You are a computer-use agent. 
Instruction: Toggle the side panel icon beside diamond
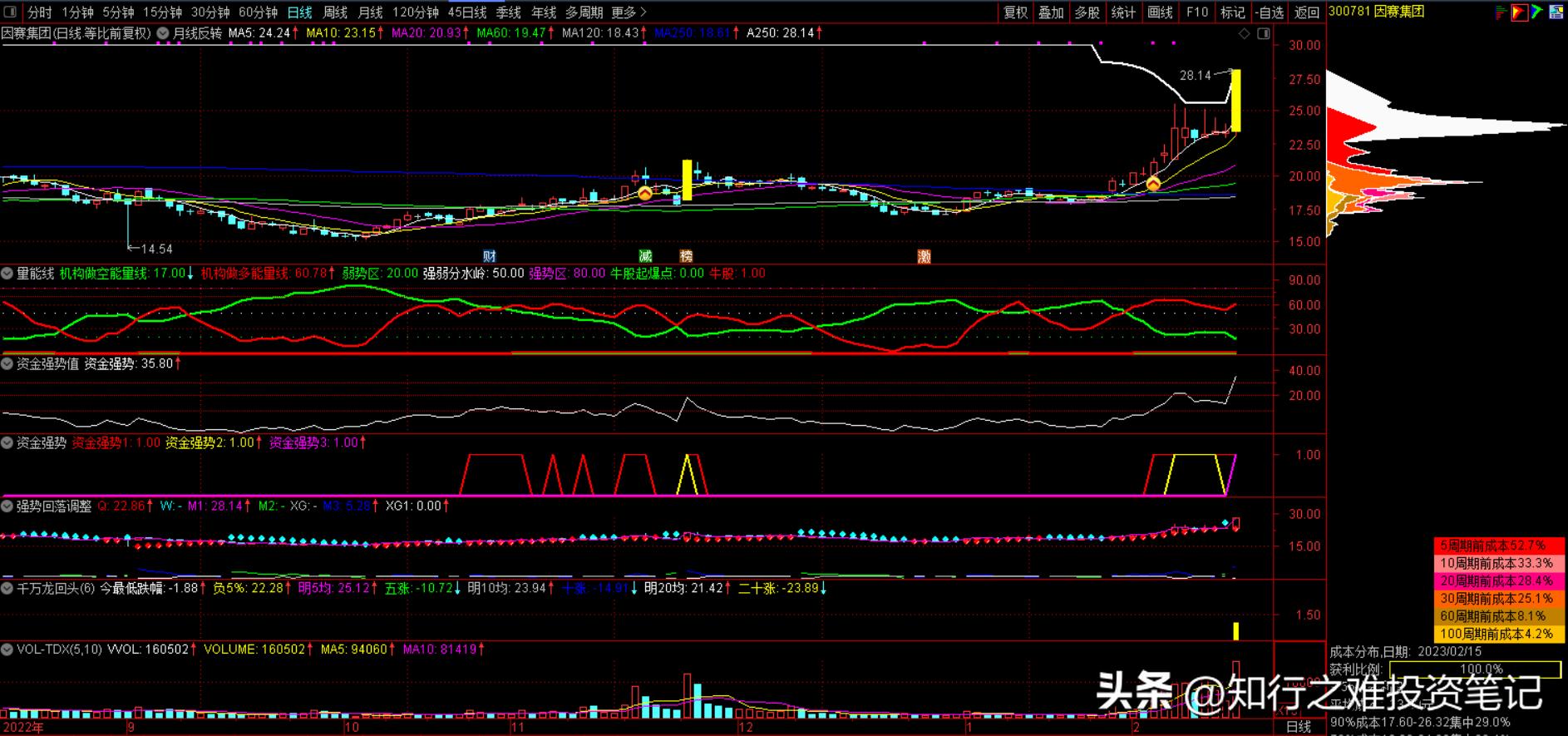tap(1264, 33)
